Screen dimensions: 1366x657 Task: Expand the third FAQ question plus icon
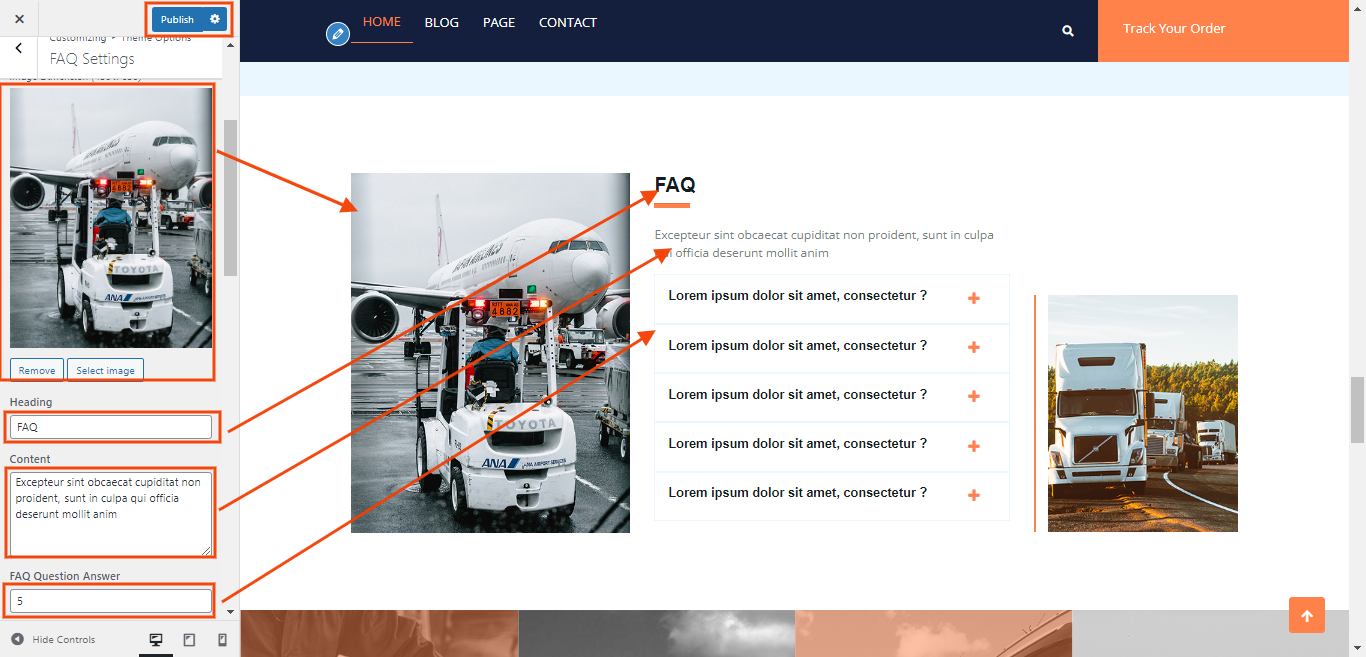coord(973,396)
